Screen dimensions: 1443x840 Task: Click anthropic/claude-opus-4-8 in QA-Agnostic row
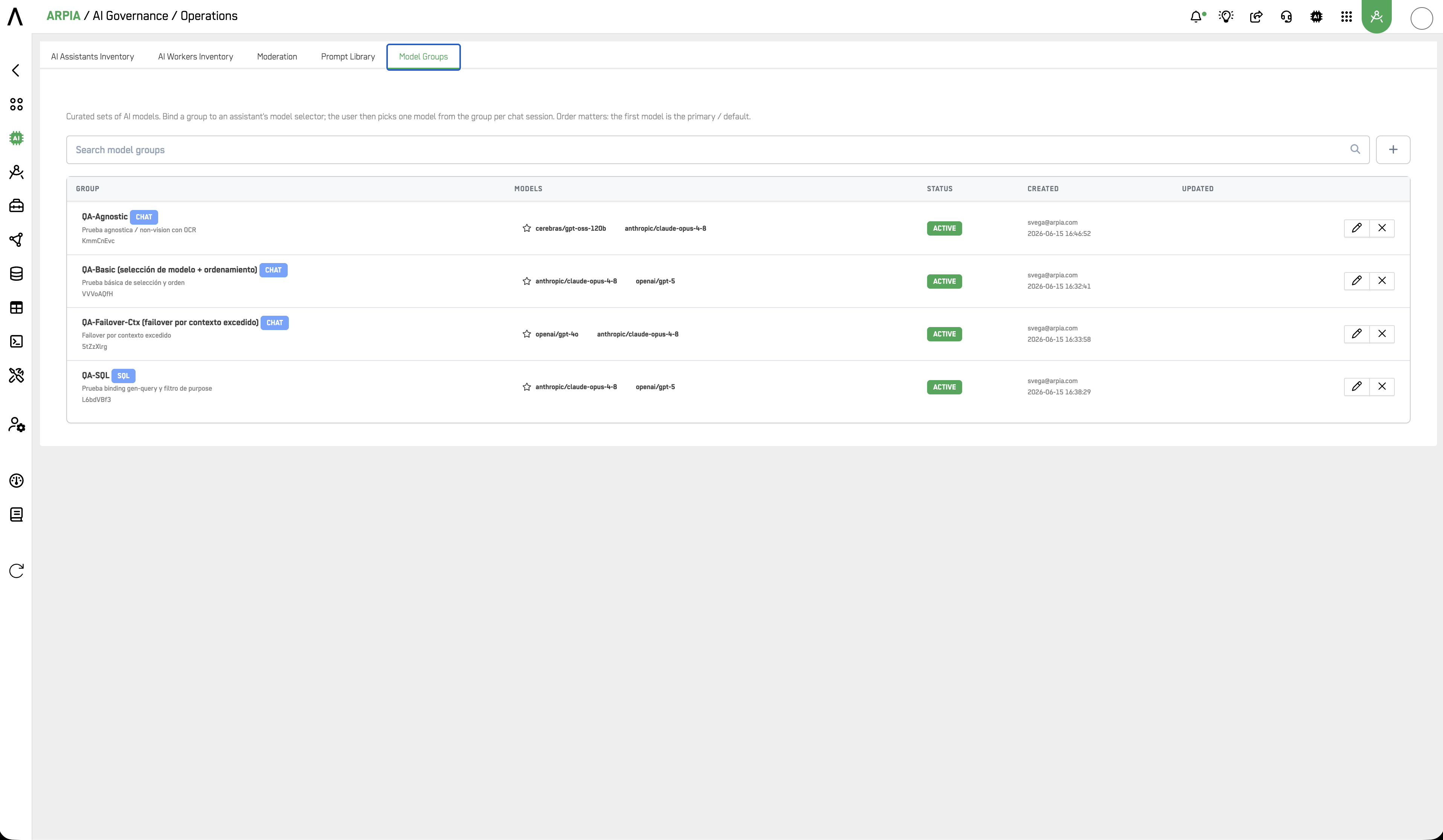pyautogui.click(x=665, y=228)
